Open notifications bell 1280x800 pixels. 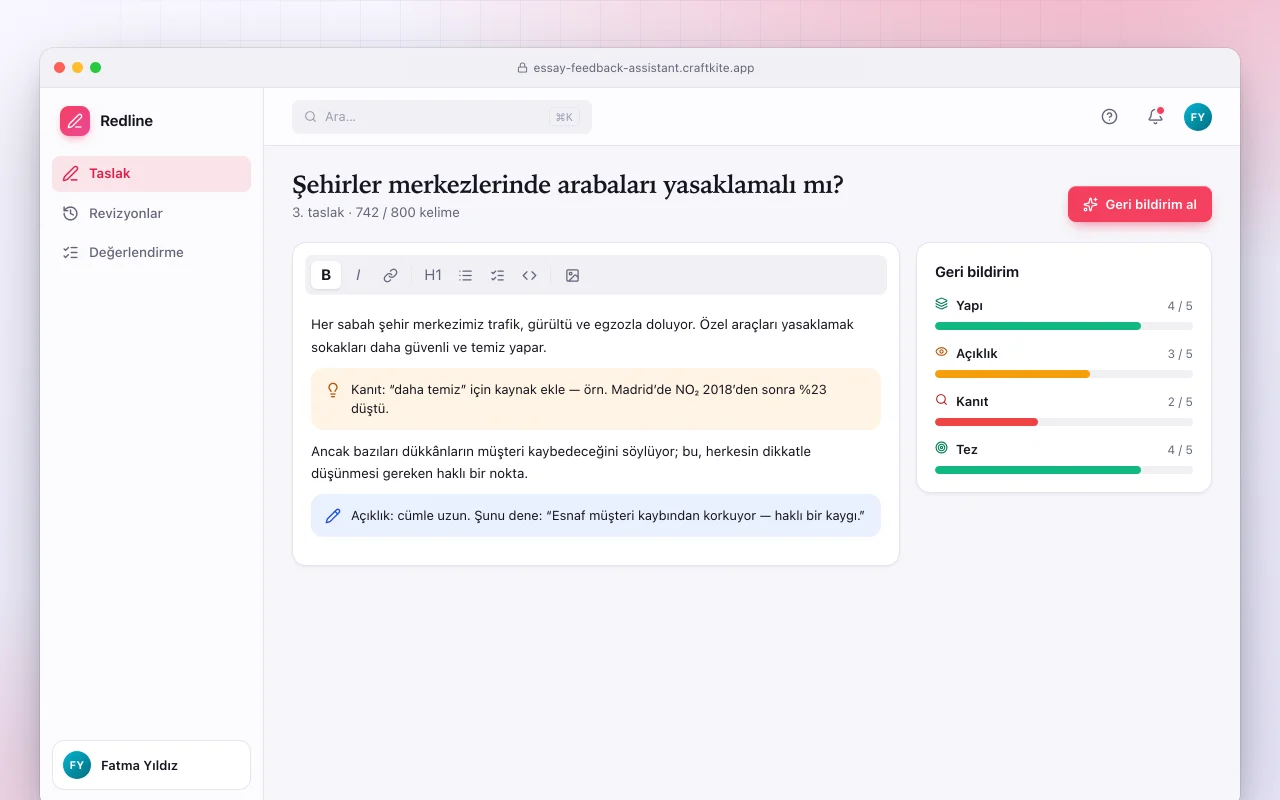(1155, 117)
